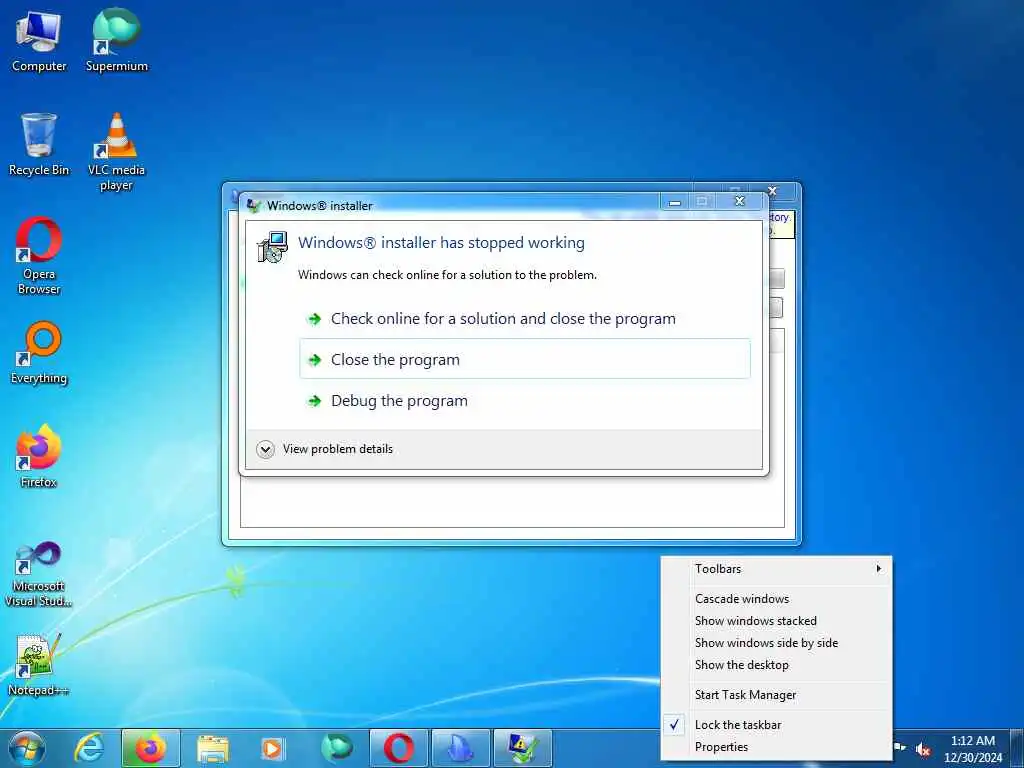Open the Toolbars submenu
Viewport: 1024px width, 768px height.
(776, 569)
